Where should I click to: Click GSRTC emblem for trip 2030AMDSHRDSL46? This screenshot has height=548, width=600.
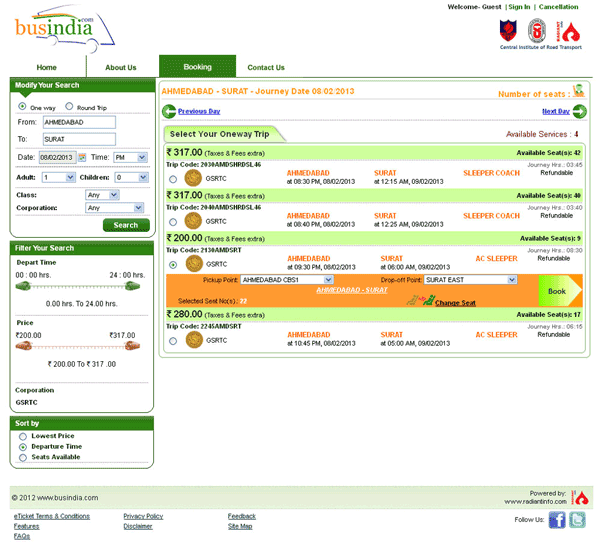click(193, 178)
